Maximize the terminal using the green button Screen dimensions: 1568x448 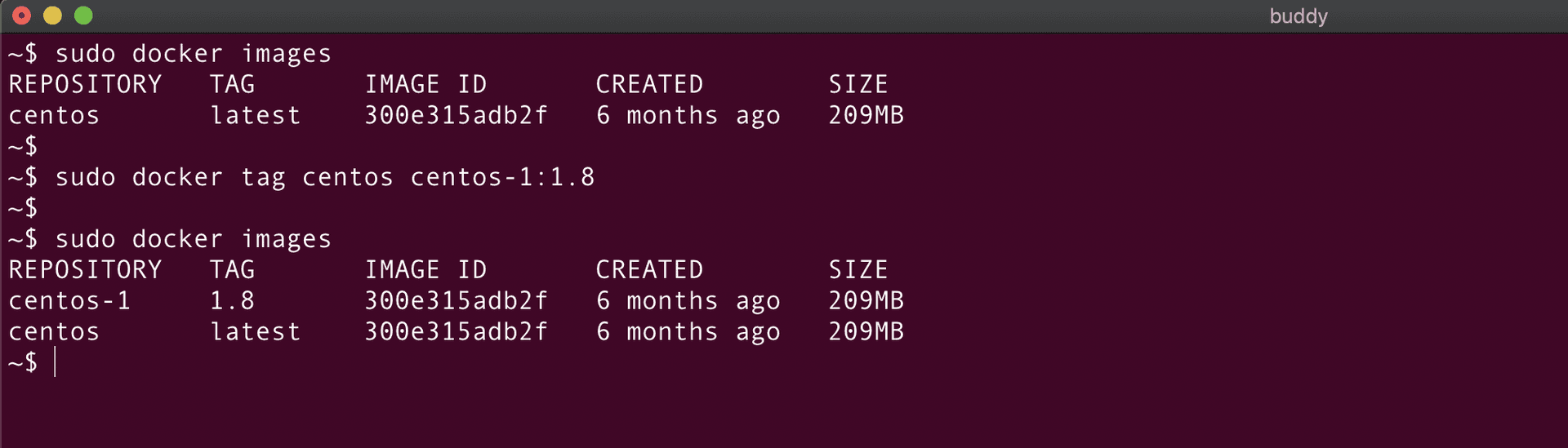pyautogui.click(x=83, y=16)
